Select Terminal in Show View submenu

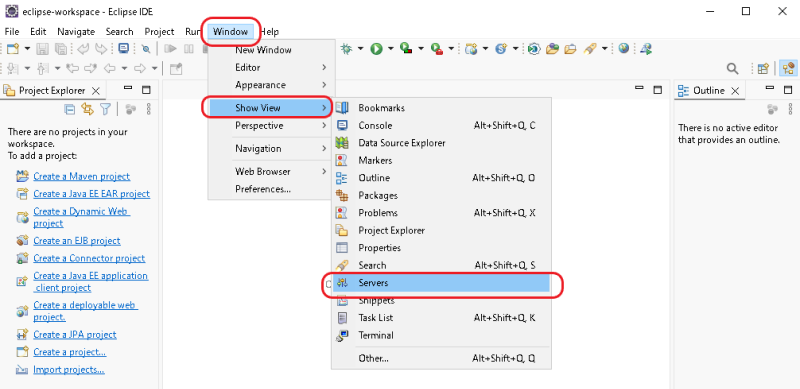point(442,335)
